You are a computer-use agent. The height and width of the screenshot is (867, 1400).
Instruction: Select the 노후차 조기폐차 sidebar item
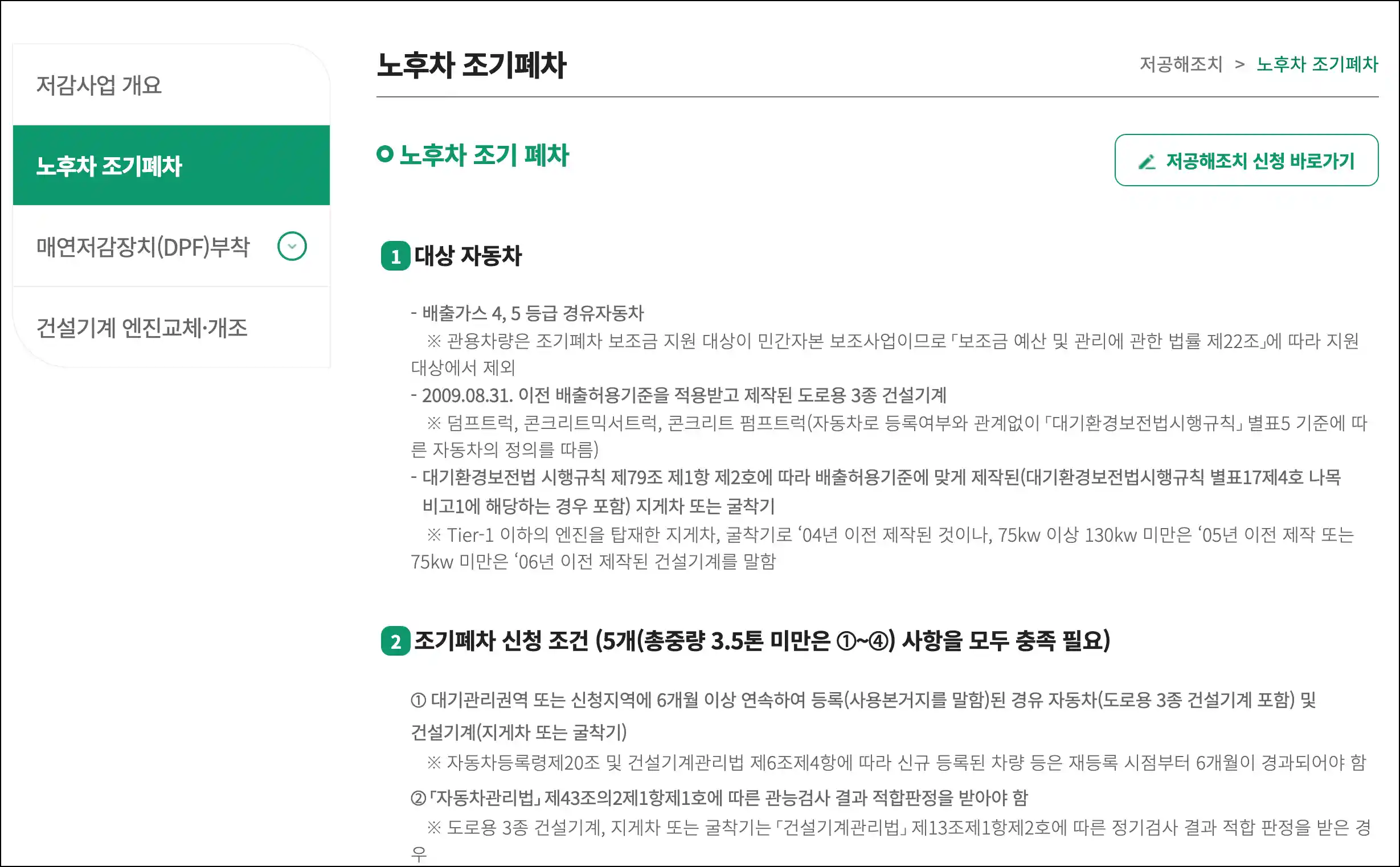[x=171, y=165]
